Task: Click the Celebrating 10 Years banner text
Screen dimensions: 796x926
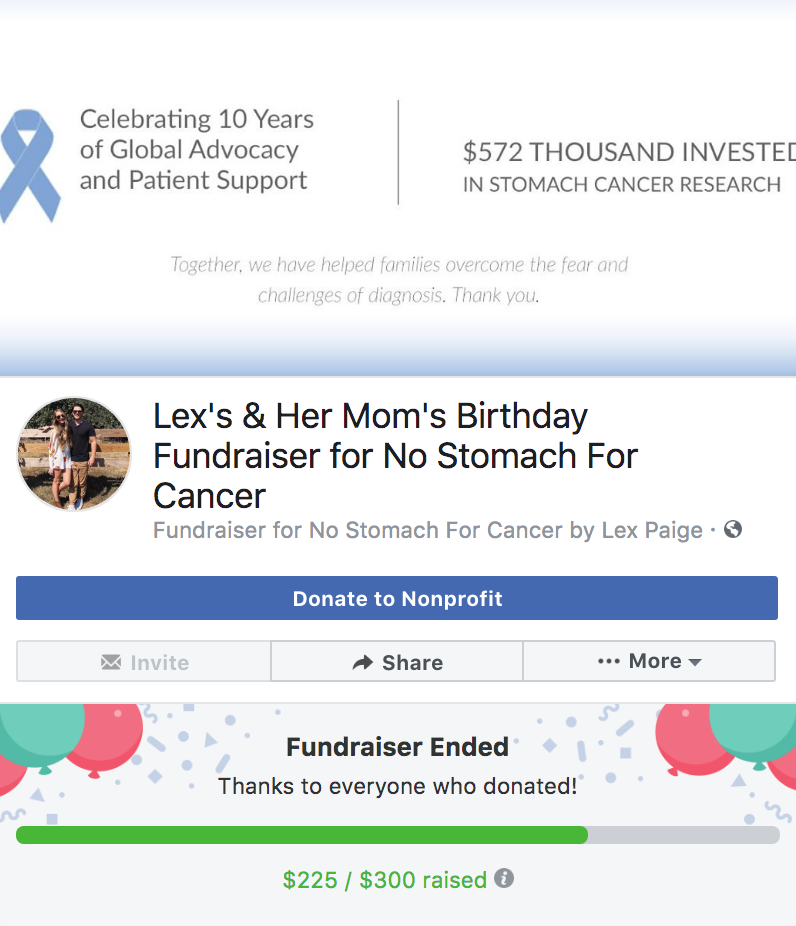Action: point(197,150)
